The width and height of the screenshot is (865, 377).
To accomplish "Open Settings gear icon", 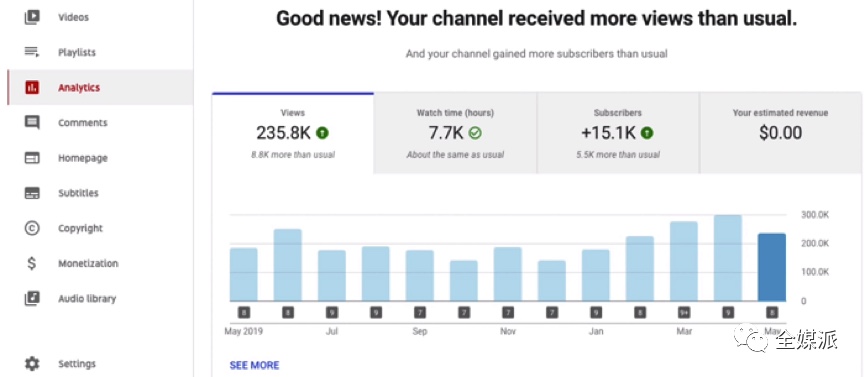I will pyautogui.click(x=32, y=364).
